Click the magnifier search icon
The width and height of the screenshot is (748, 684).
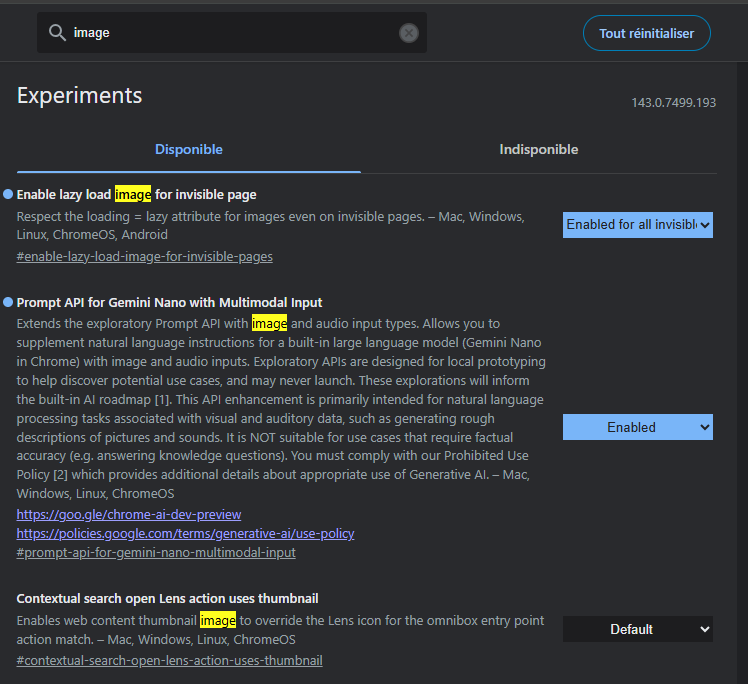click(x=57, y=33)
